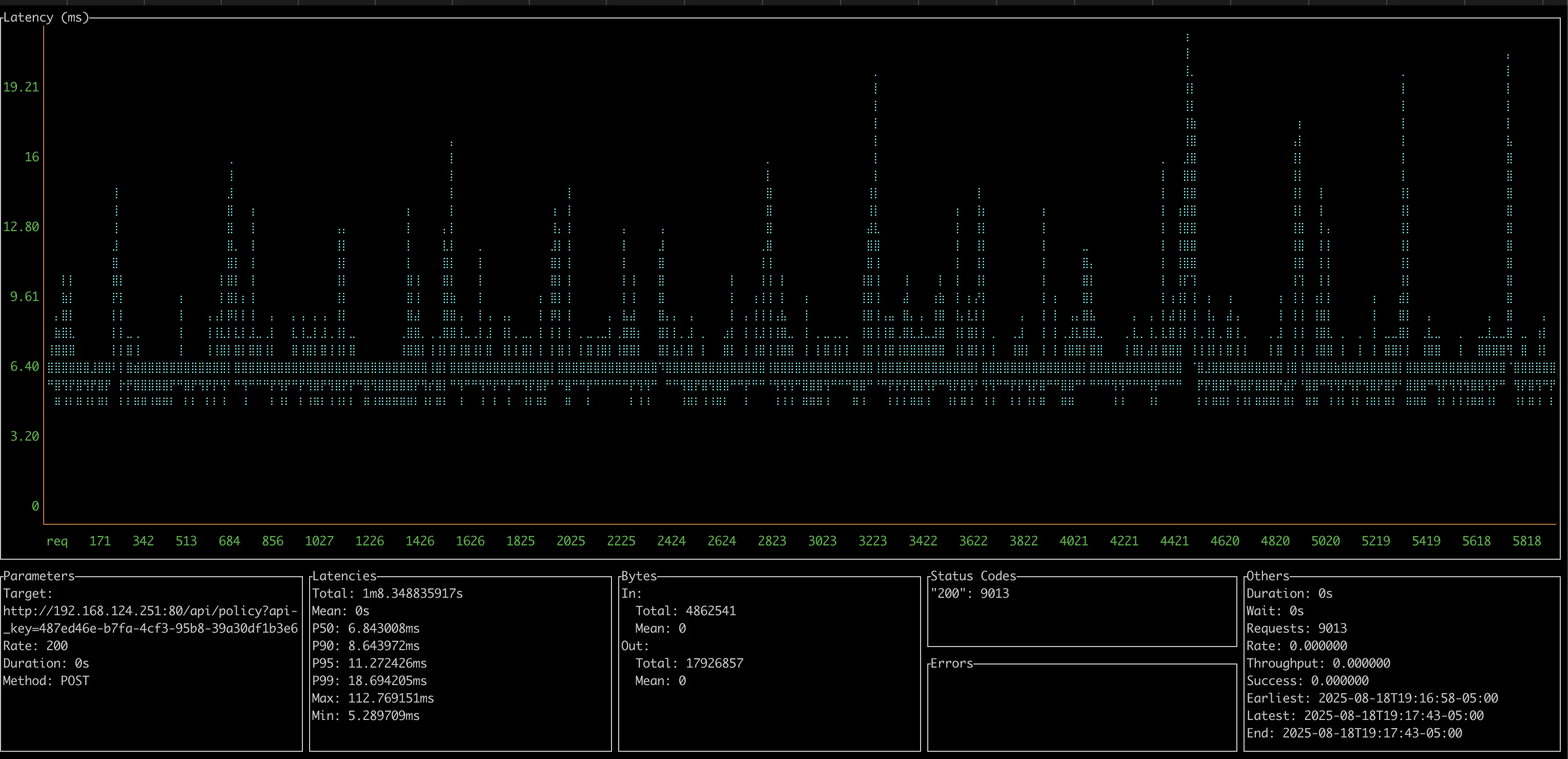Click x-axis tick 2424
Image resolution: width=1568 pixels, height=759 pixels.
coord(672,541)
